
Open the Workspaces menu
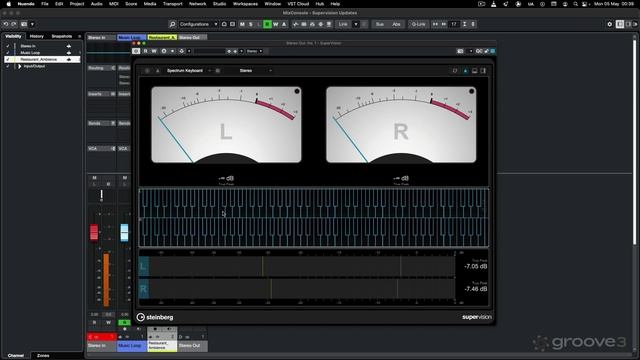pyautogui.click(x=245, y=4)
